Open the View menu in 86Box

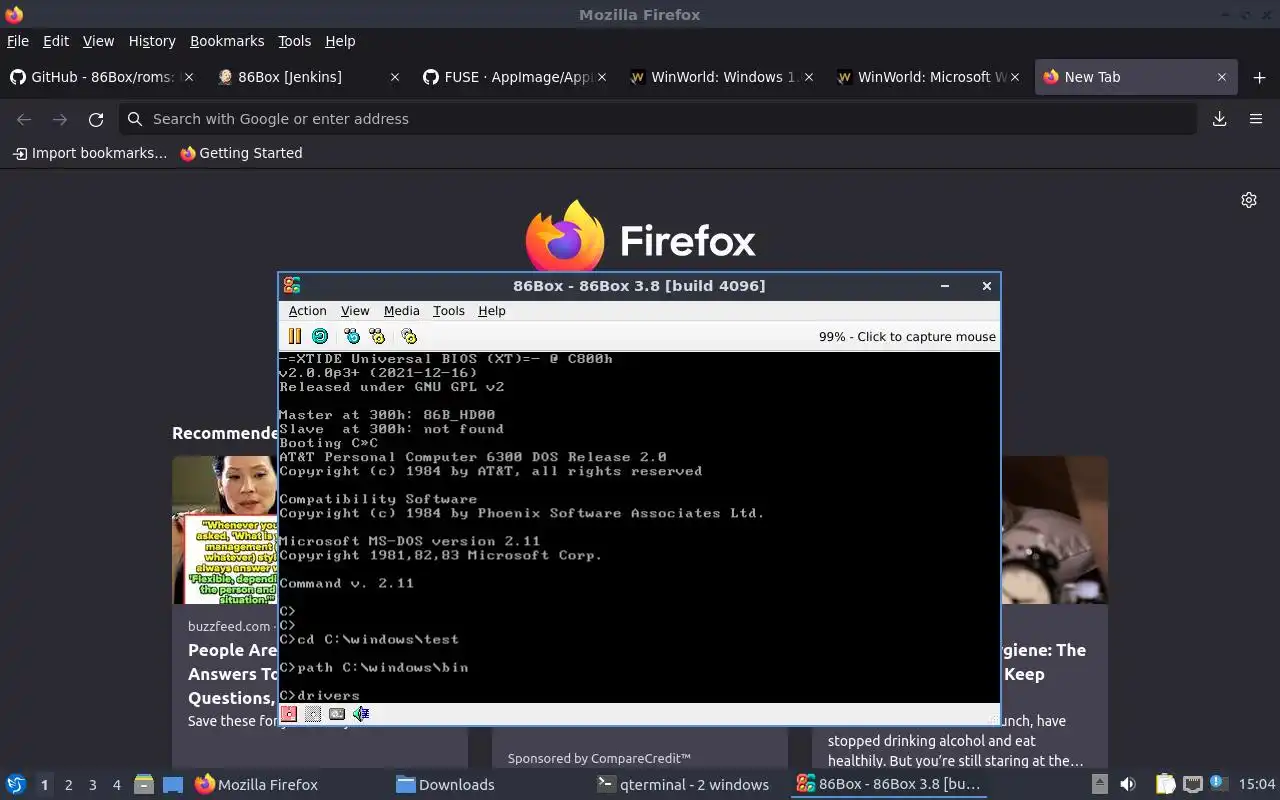pos(355,311)
